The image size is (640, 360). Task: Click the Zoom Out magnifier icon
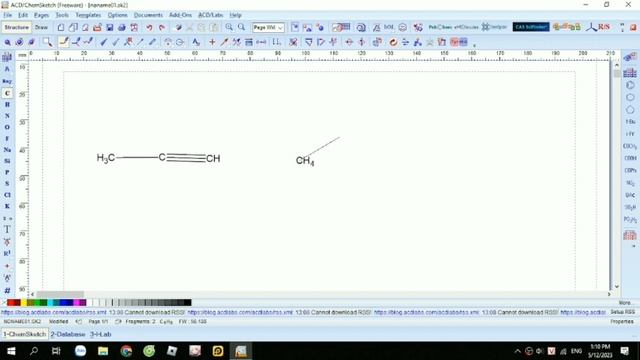(241, 27)
